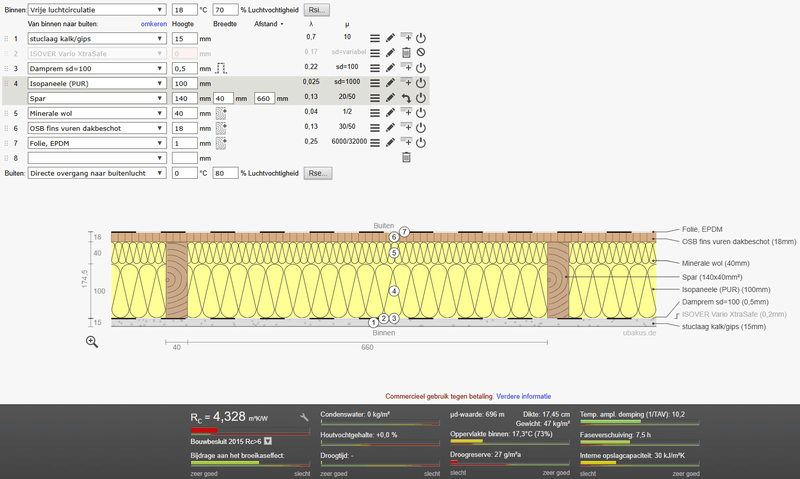Open the stuclaag kalk/gips material dropdown

point(97,38)
